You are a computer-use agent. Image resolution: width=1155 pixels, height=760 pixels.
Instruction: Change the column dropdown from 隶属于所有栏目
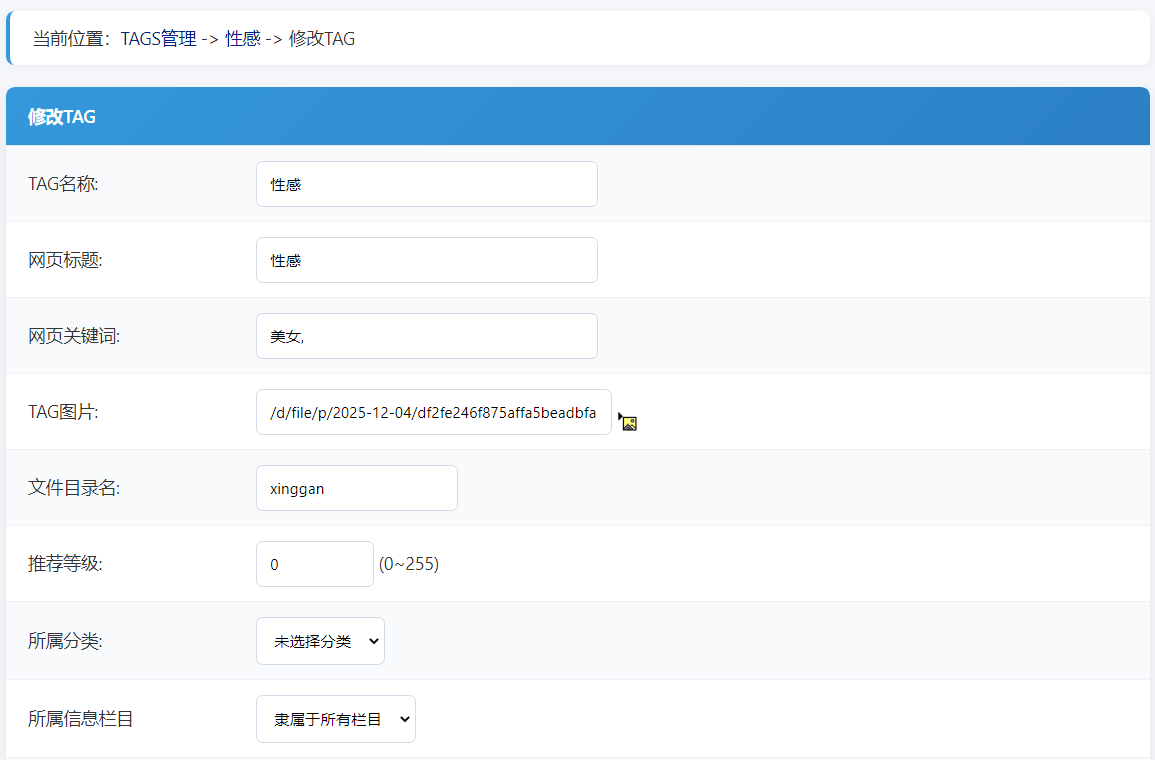336,719
